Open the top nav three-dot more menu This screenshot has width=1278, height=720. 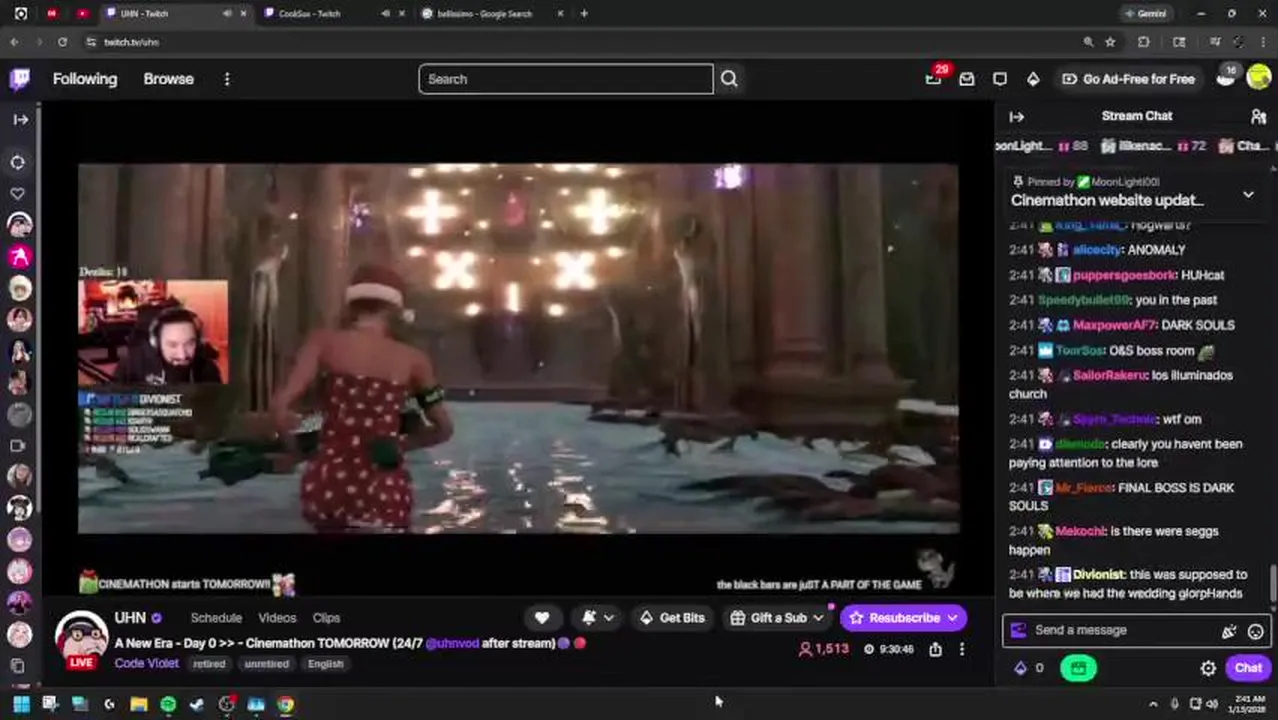[227, 79]
